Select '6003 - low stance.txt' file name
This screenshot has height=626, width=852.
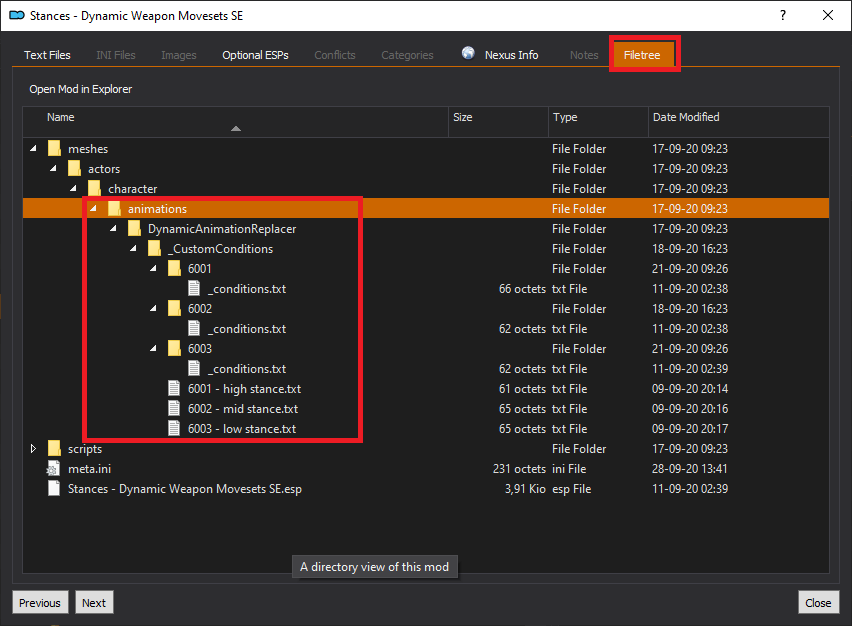click(x=242, y=429)
